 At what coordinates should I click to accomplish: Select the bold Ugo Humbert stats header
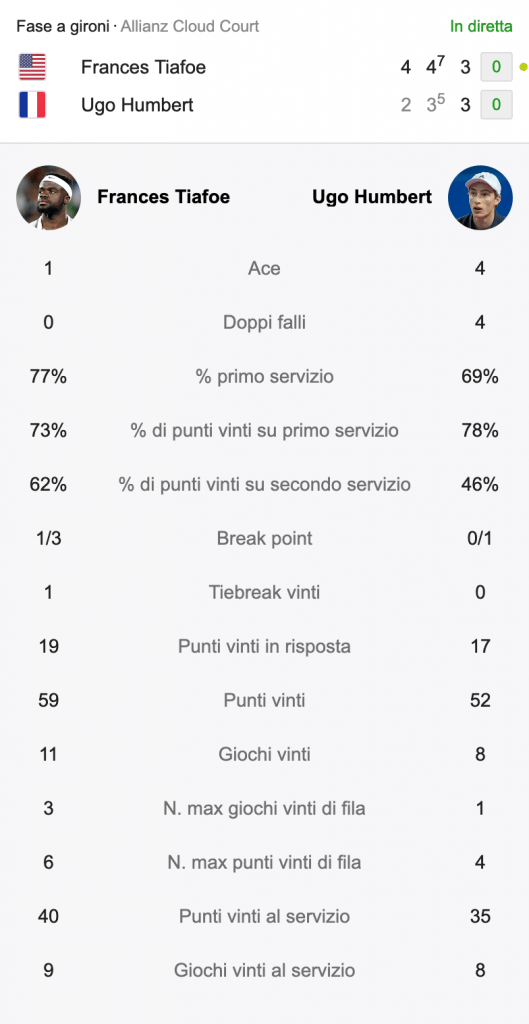pos(372,197)
